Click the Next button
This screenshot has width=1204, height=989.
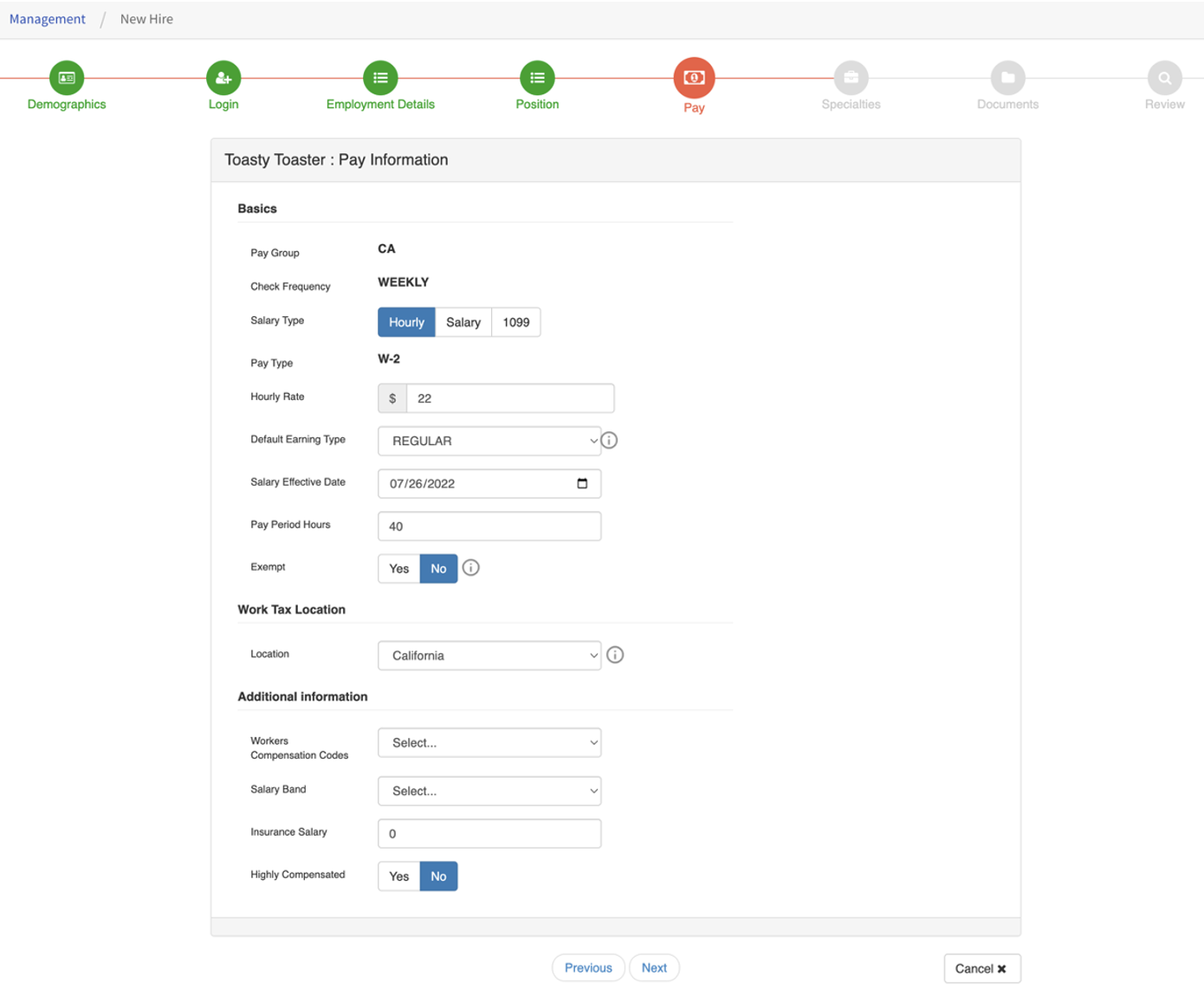[x=654, y=967]
